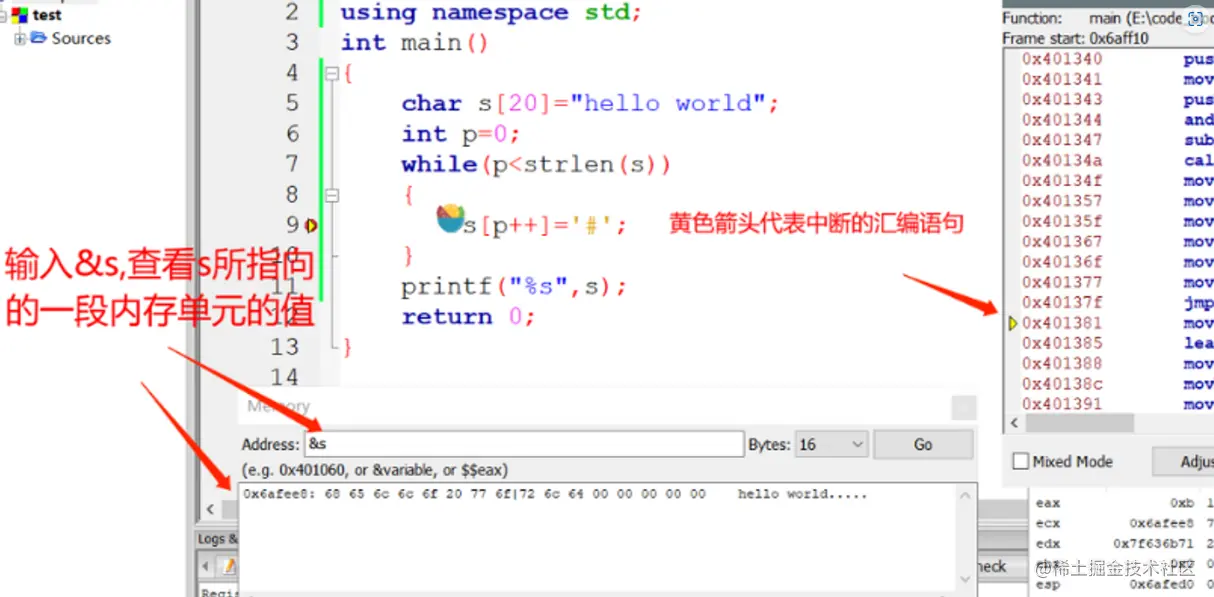This screenshot has height=597, width=1214.
Task: Select disassembly address 0x401391
Action: [x=1062, y=404]
